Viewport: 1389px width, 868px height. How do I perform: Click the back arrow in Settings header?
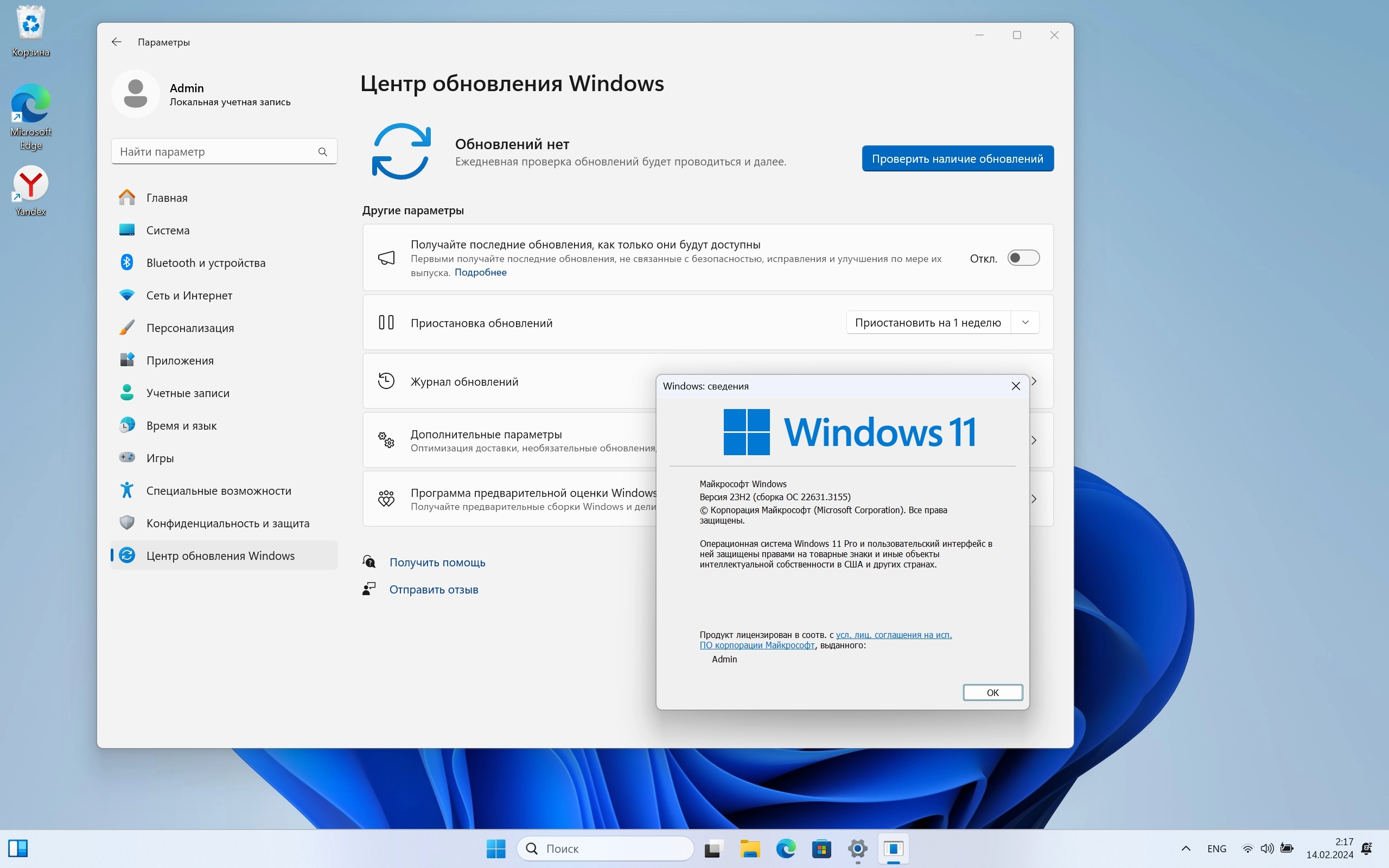pyautogui.click(x=117, y=42)
